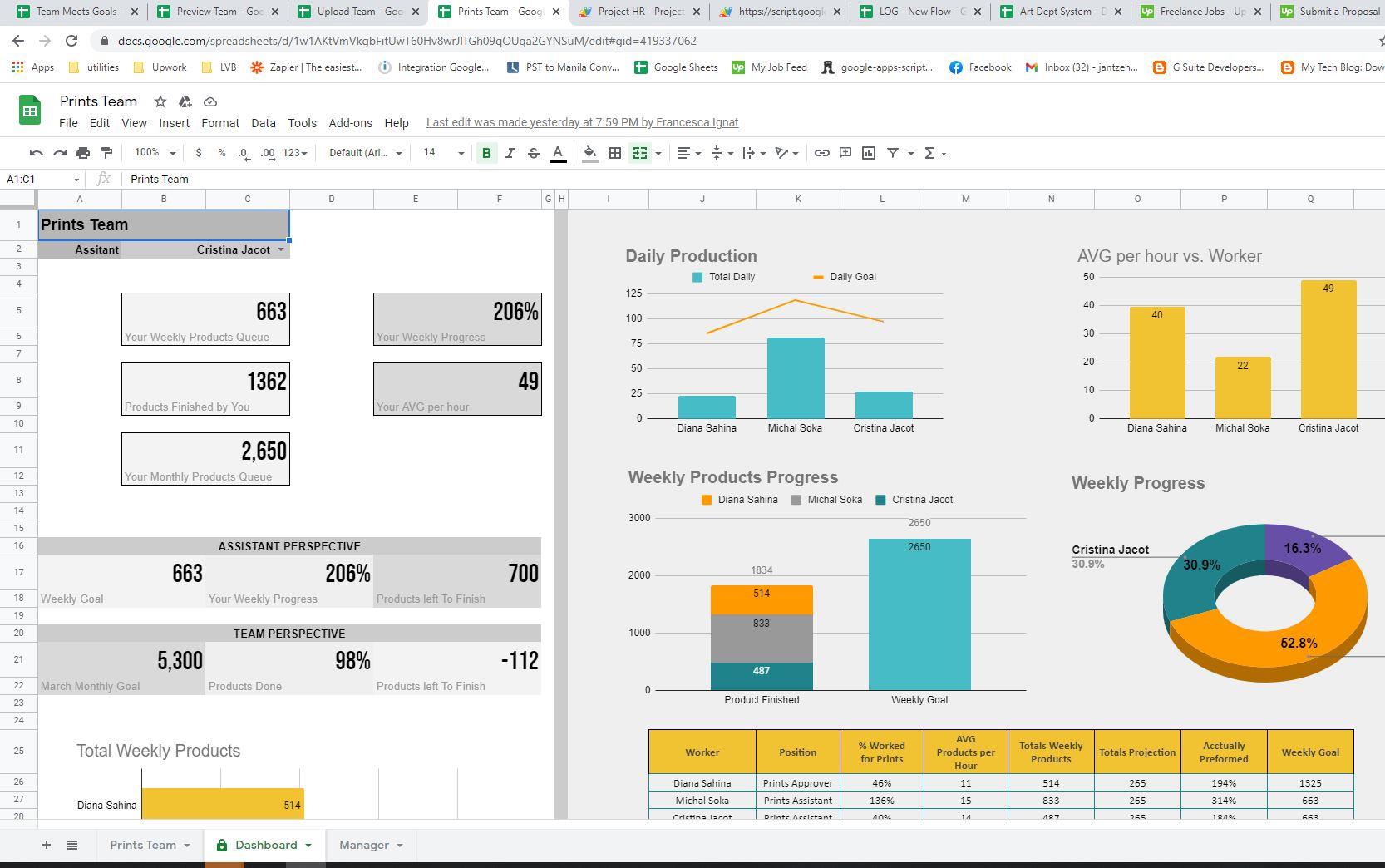
Task: Open the last edit history link
Action: [582, 123]
